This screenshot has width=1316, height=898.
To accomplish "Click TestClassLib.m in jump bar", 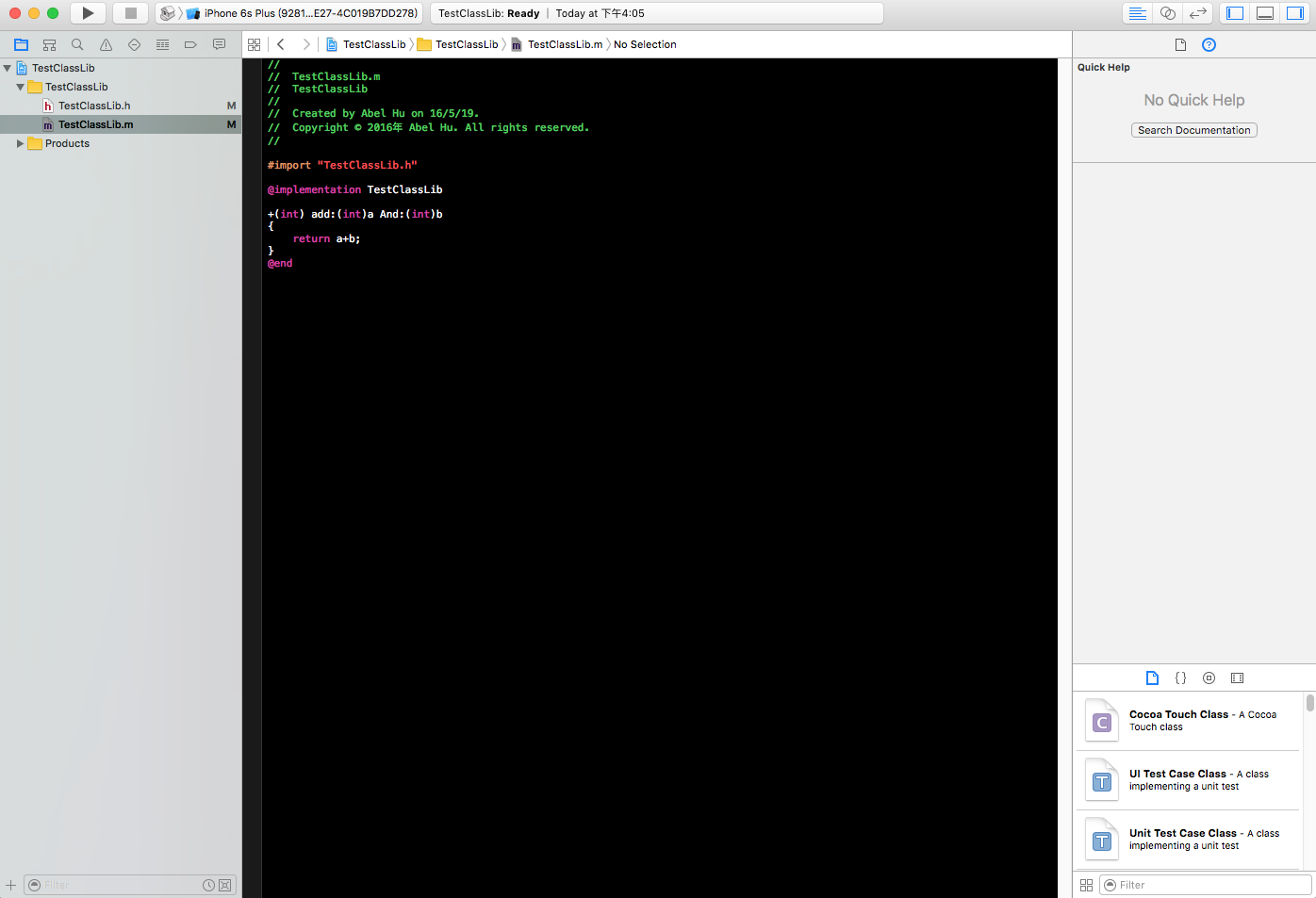I will click(557, 44).
